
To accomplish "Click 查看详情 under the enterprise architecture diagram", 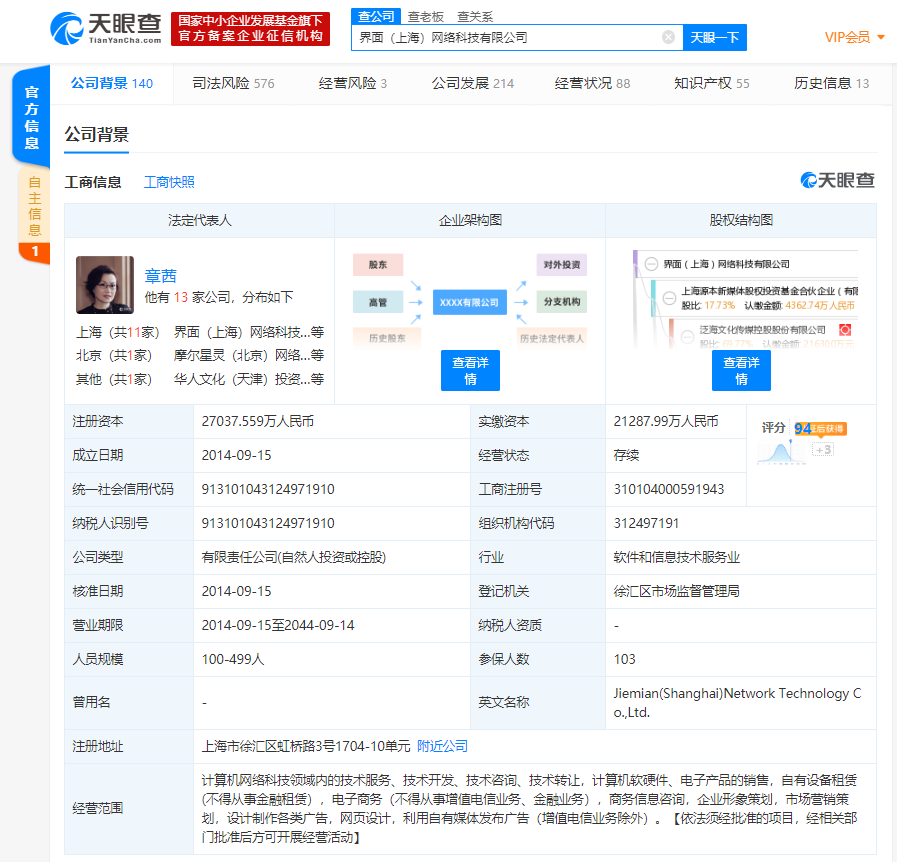I will click(x=470, y=370).
